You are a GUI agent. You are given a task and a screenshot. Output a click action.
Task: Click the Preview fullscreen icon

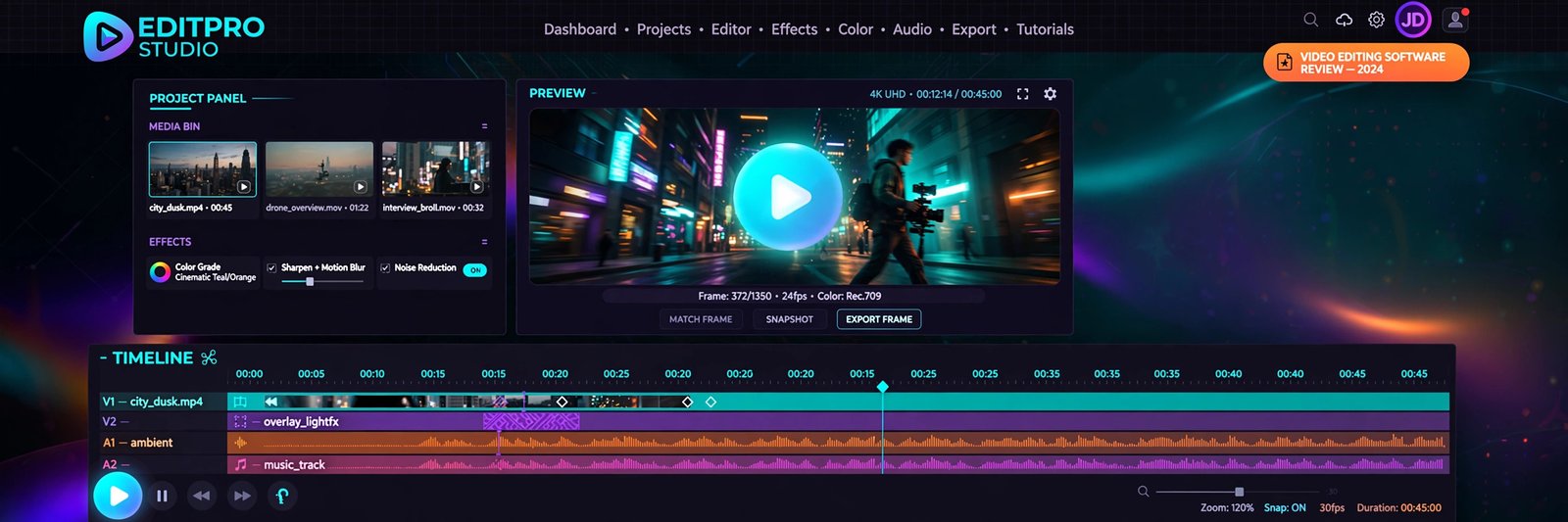1022,94
